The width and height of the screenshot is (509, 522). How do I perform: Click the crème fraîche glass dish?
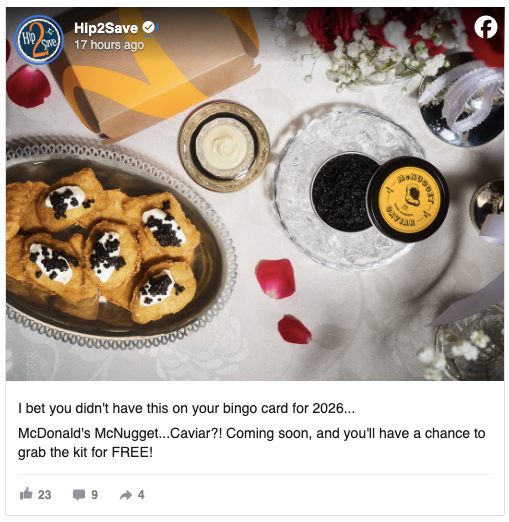224,147
